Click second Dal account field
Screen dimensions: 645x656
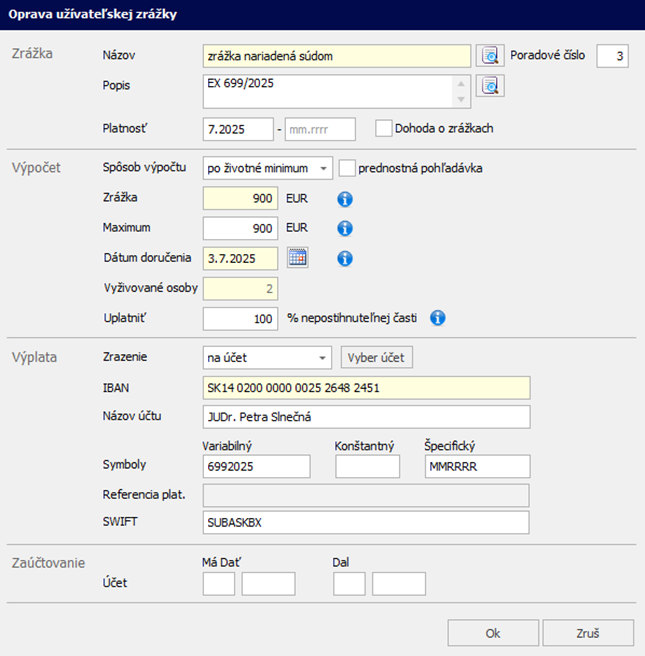(x=399, y=584)
